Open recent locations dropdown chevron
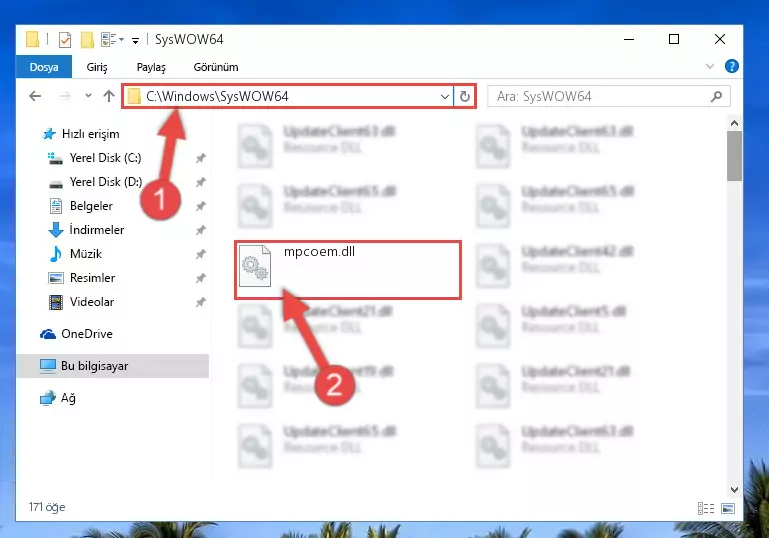769x538 pixels. (88, 96)
